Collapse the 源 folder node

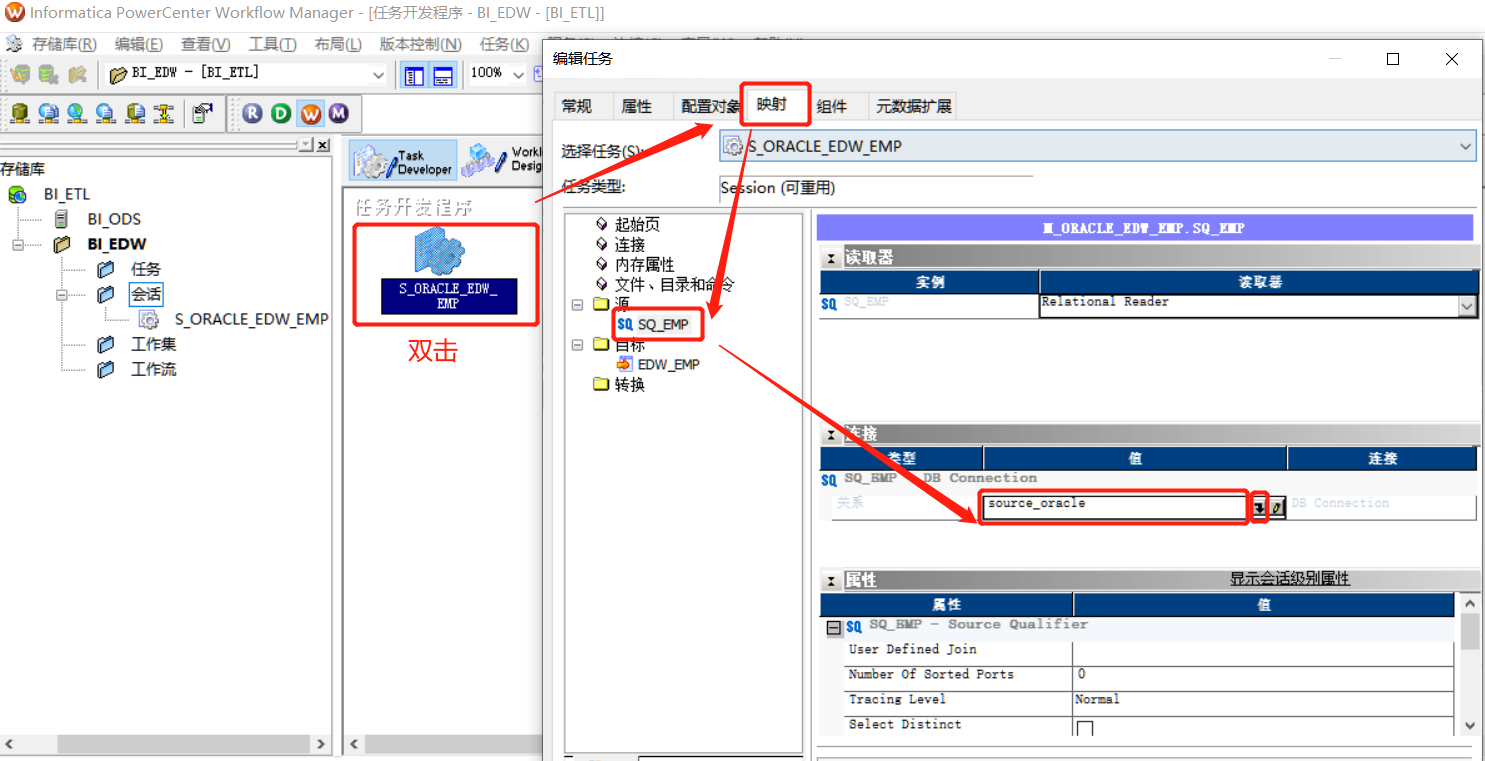pyautogui.click(x=577, y=304)
